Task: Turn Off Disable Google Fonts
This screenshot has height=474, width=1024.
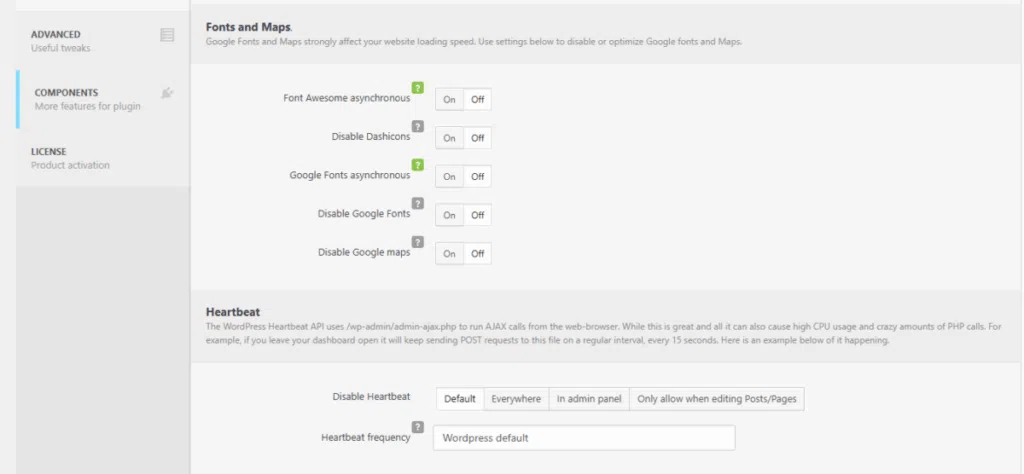Action: click(x=478, y=215)
